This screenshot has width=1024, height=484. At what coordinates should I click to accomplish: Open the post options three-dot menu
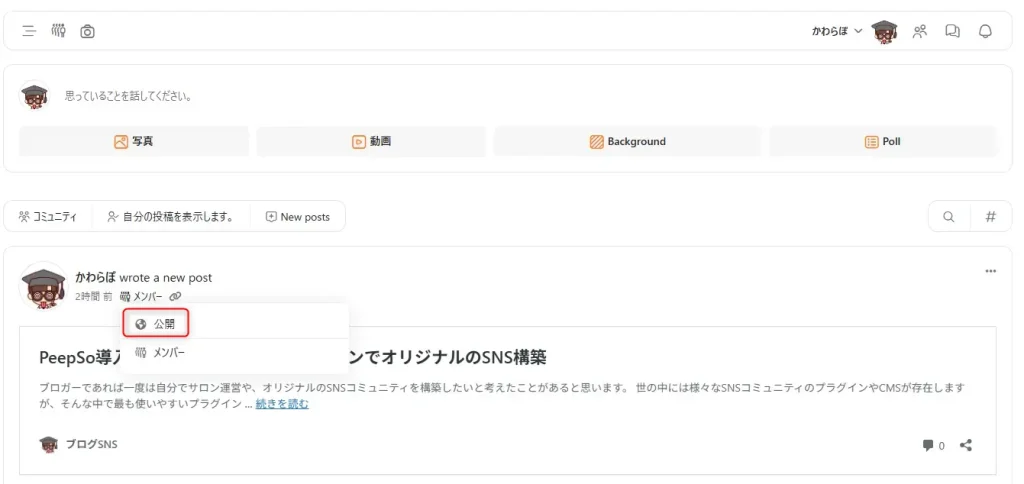click(991, 271)
